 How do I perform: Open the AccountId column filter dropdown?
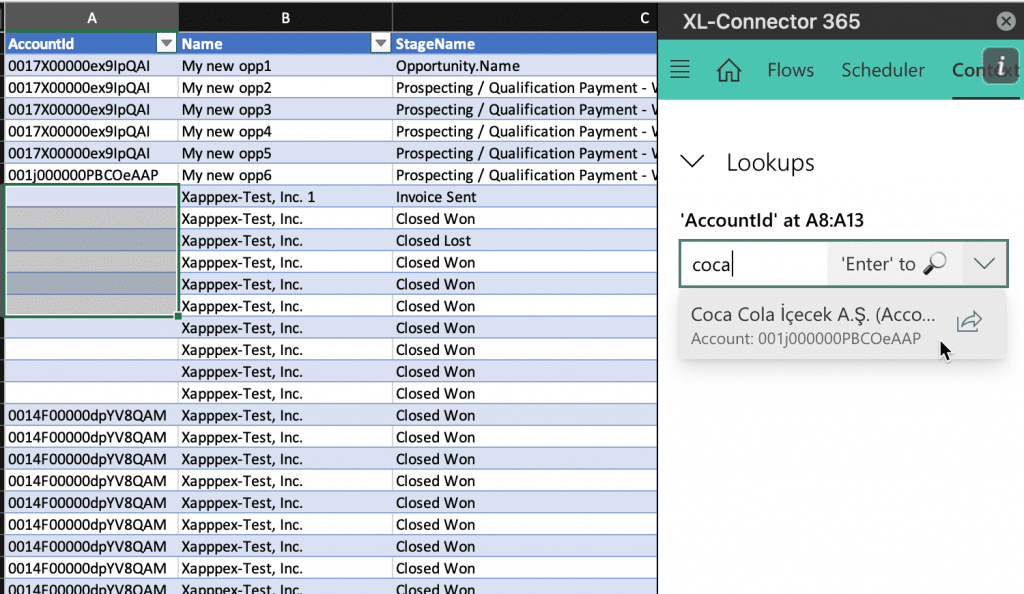167,44
